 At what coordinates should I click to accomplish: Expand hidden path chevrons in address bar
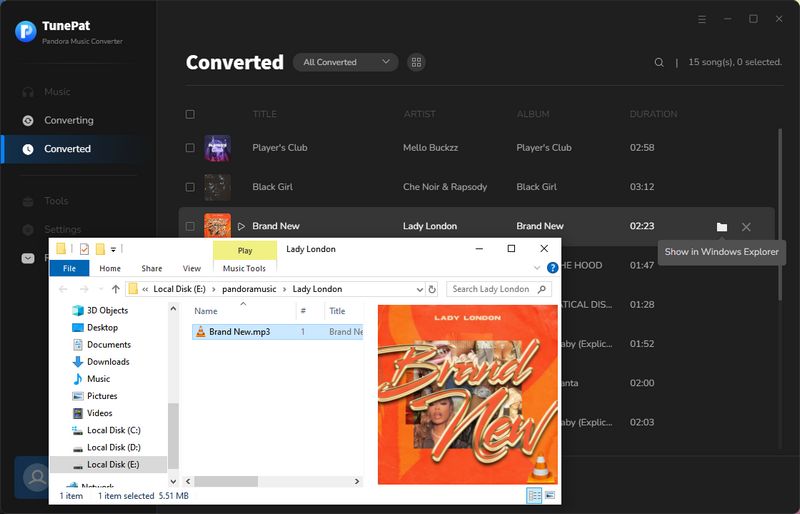pyautogui.click(x=145, y=289)
